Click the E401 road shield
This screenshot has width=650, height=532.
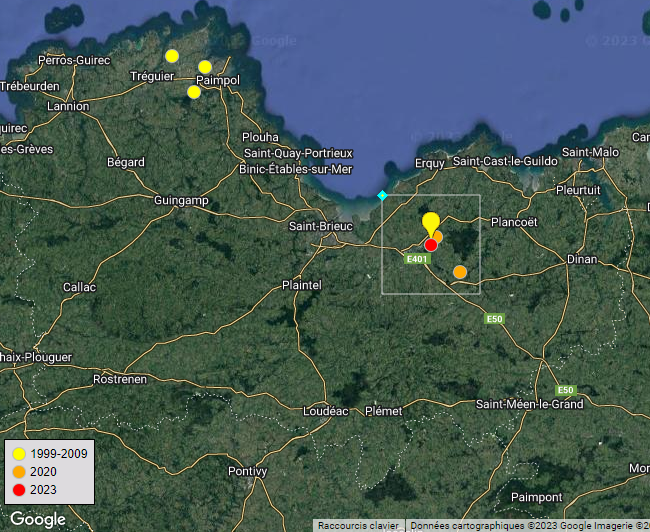418,259
